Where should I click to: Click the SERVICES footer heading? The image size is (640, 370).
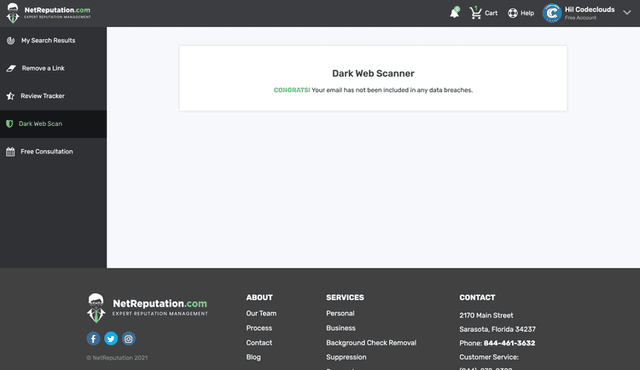tap(345, 297)
